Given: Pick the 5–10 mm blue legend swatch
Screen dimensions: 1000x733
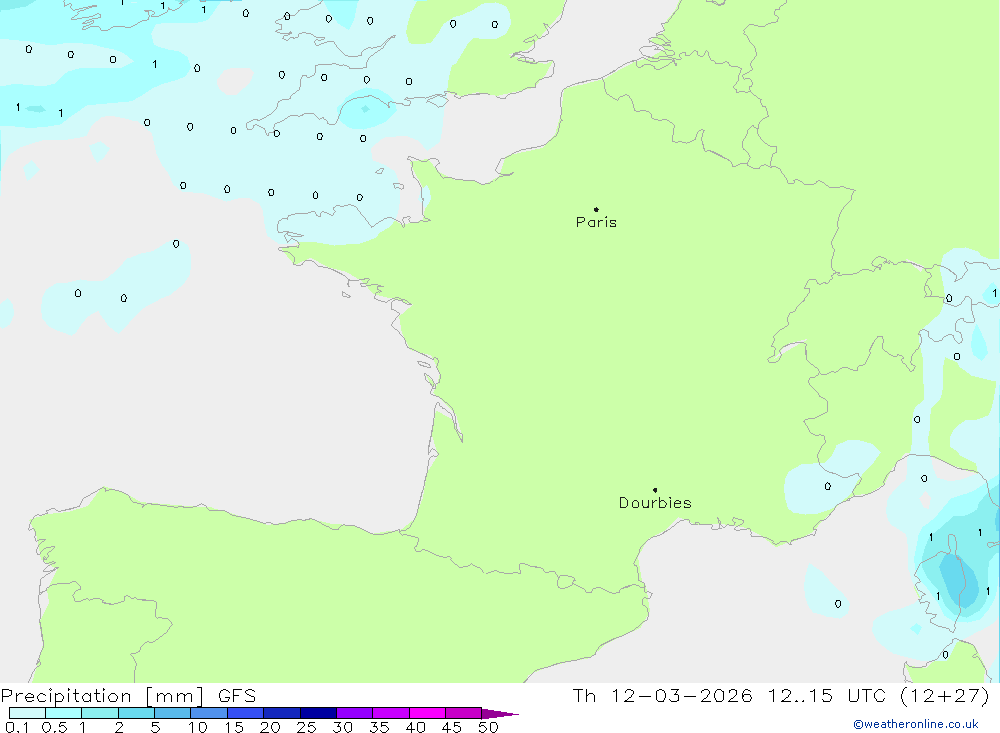Looking at the screenshot, I should (x=173, y=713).
